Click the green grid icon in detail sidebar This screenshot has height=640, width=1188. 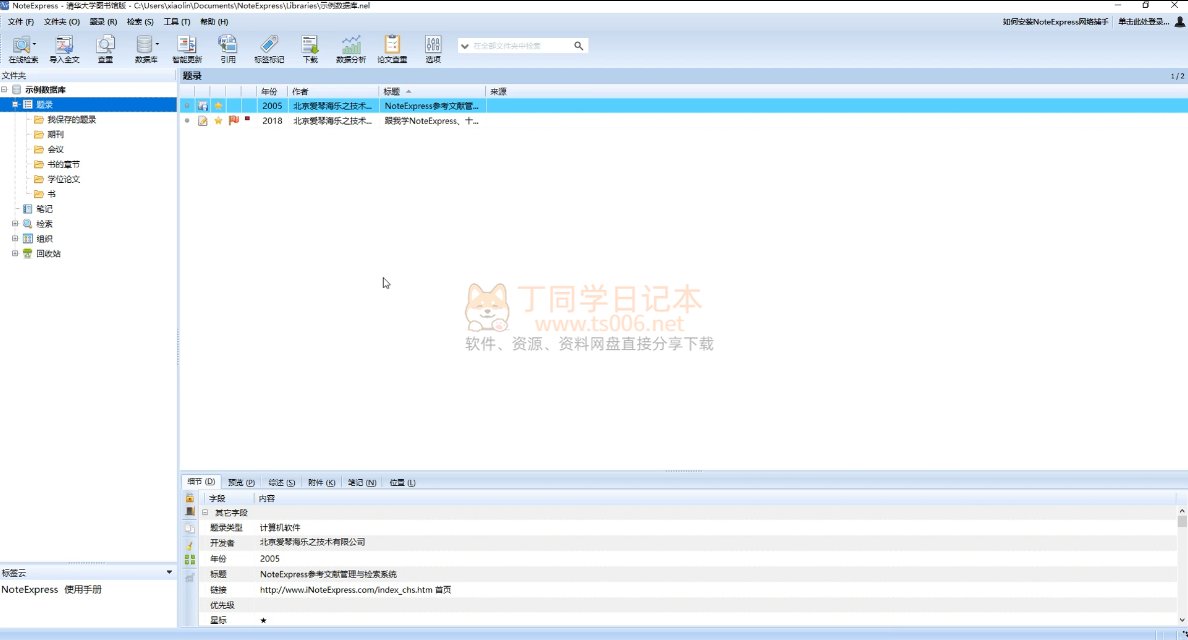click(189, 560)
